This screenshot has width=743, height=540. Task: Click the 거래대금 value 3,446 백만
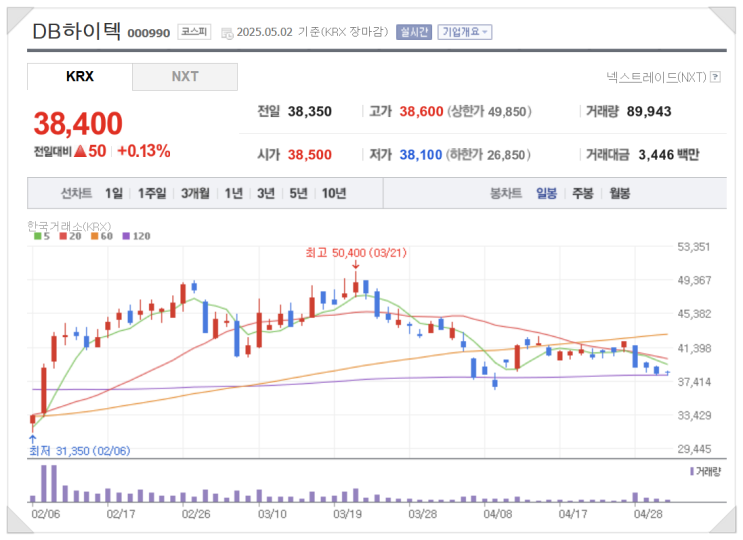(x=669, y=155)
